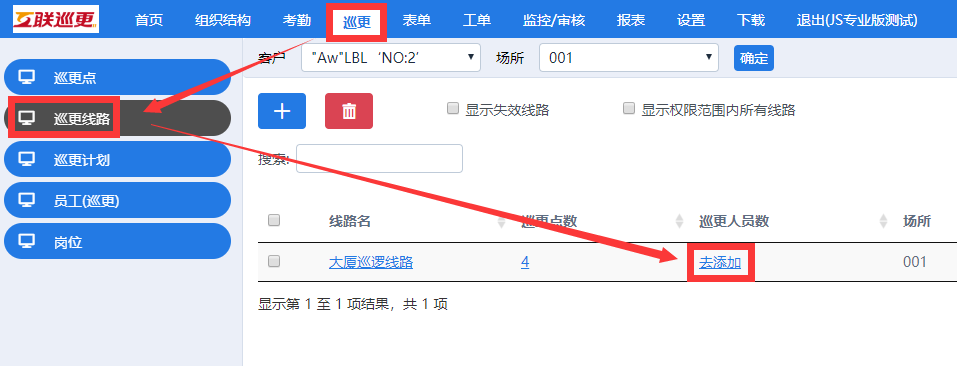
Task: Click 001 cell in 场所 column
Action: pyautogui.click(x=915, y=262)
